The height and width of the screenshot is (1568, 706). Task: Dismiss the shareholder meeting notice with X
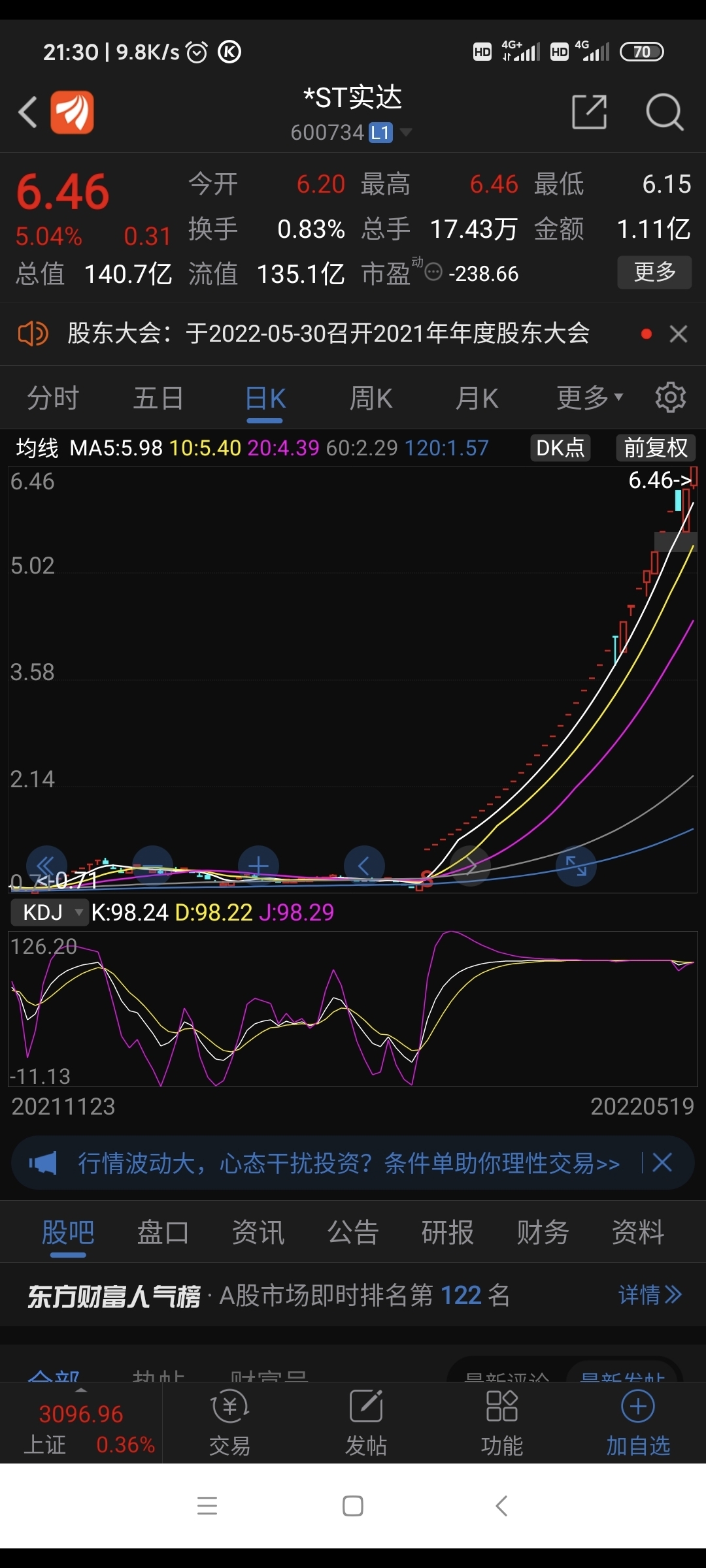coord(679,334)
